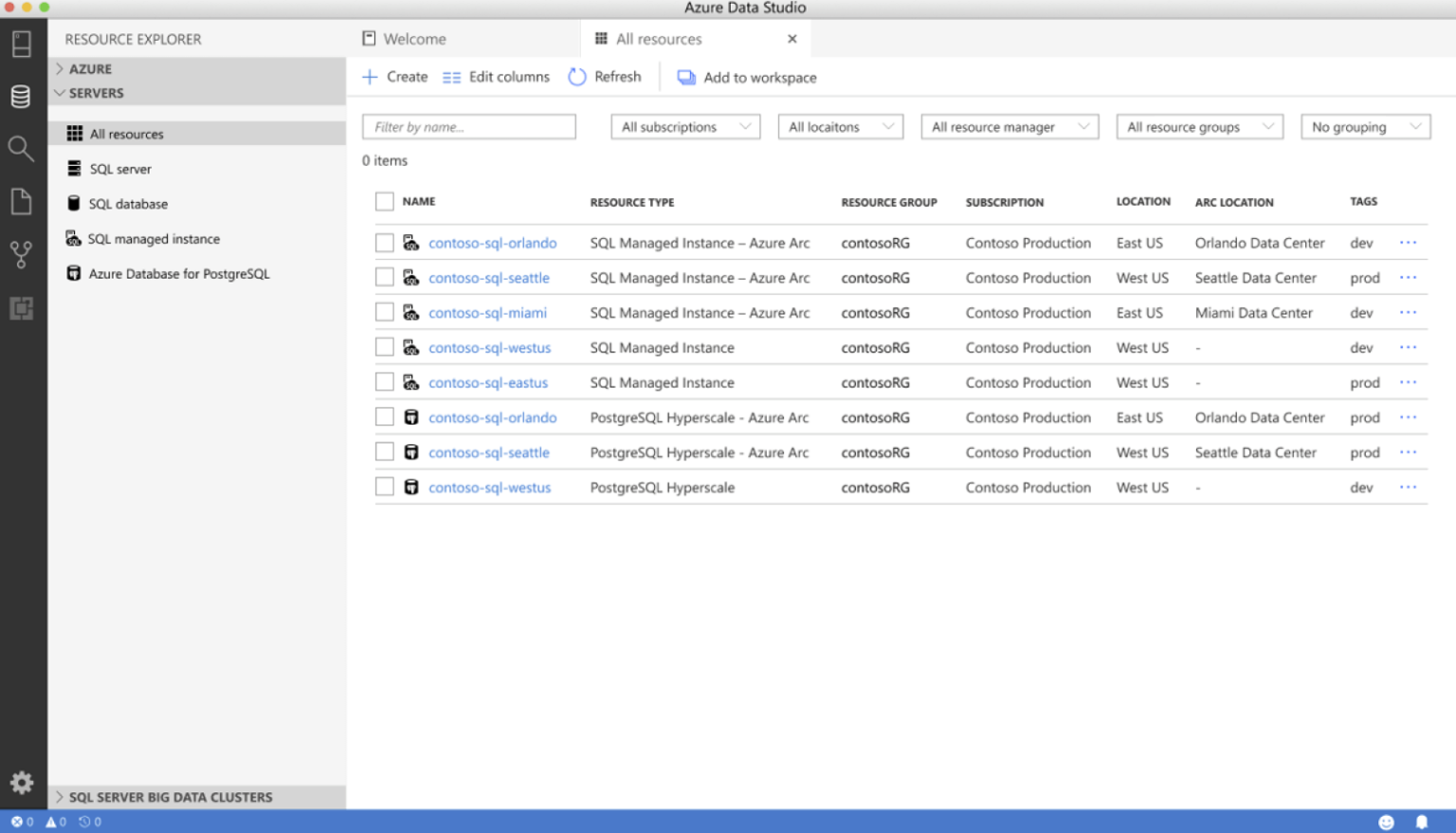Screen dimensions: 1456x833
Task: Click the Refresh icon in the toolbar
Action: point(577,77)
